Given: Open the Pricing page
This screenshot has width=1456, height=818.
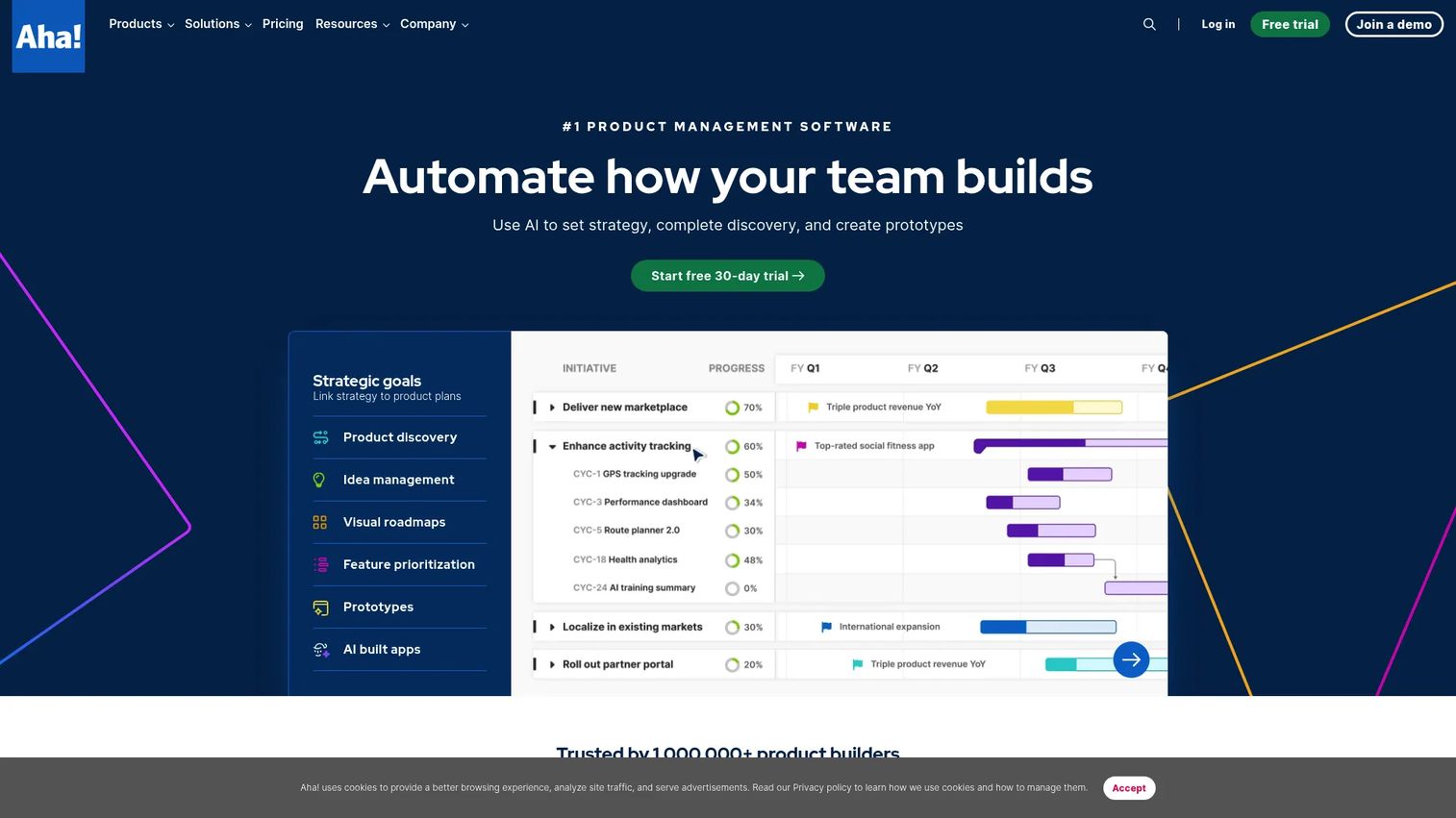Looking at the screenshot, I should tap(283, 24).
